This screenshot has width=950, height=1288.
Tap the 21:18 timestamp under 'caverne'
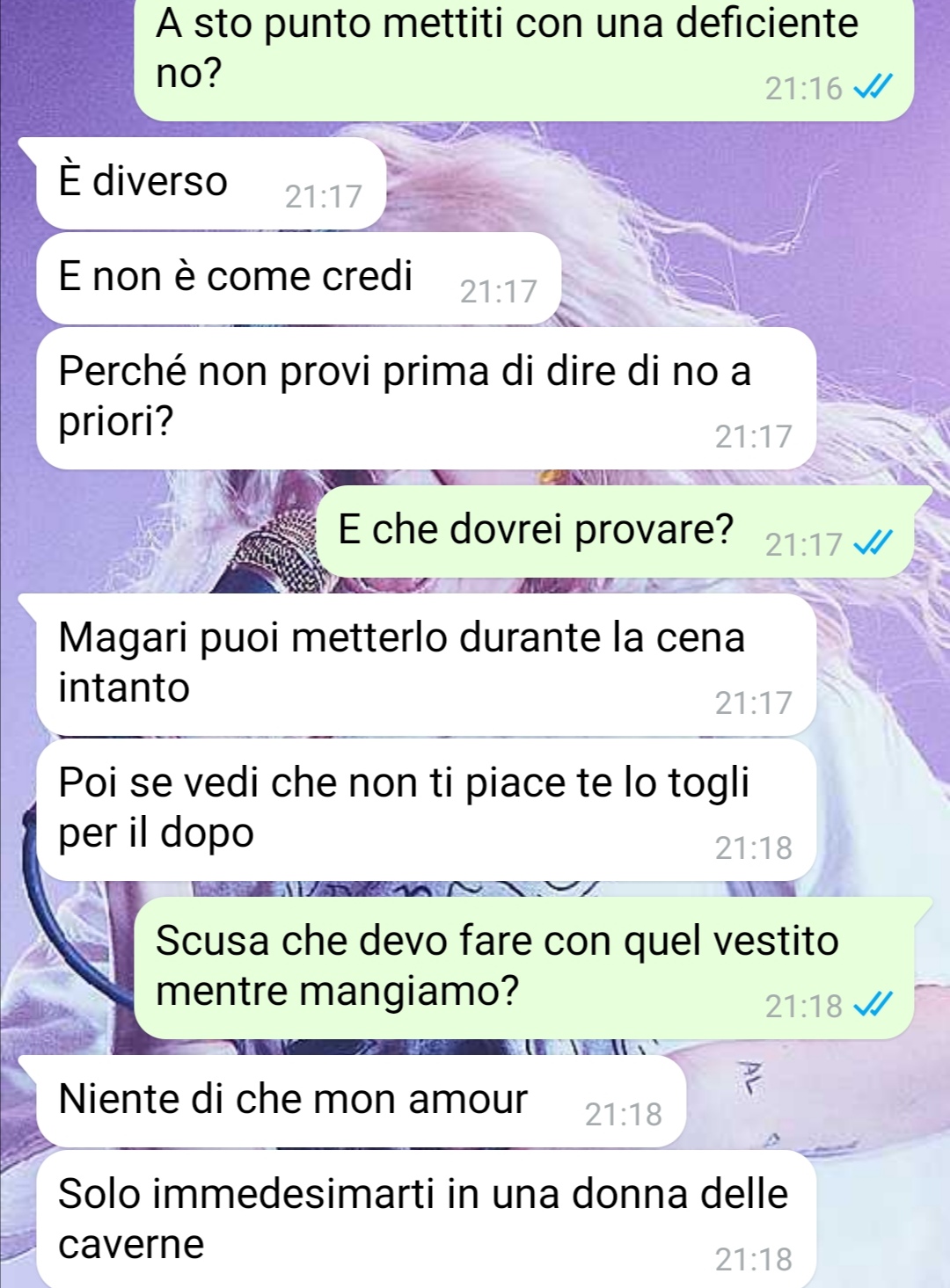(x=753, y=1259)
